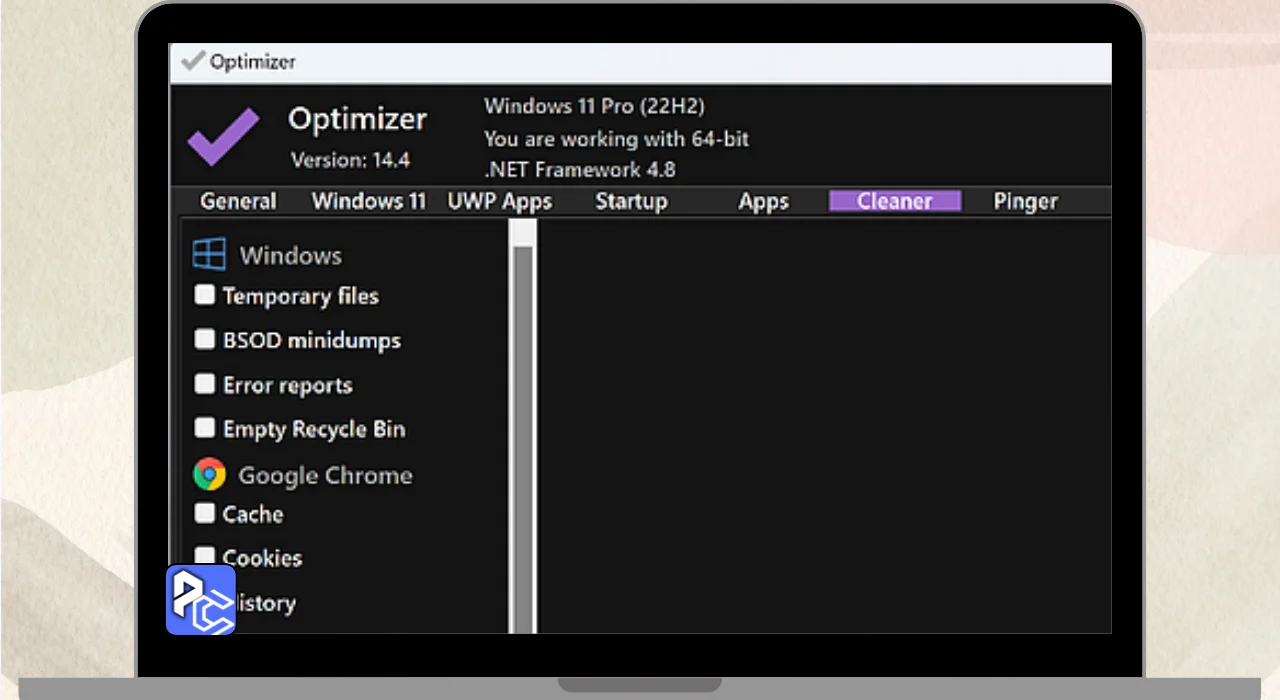Click the Google Chrome icon
Image resolution: width=1280 pixels, height=700 pixels.
click(x=209, y=475)
